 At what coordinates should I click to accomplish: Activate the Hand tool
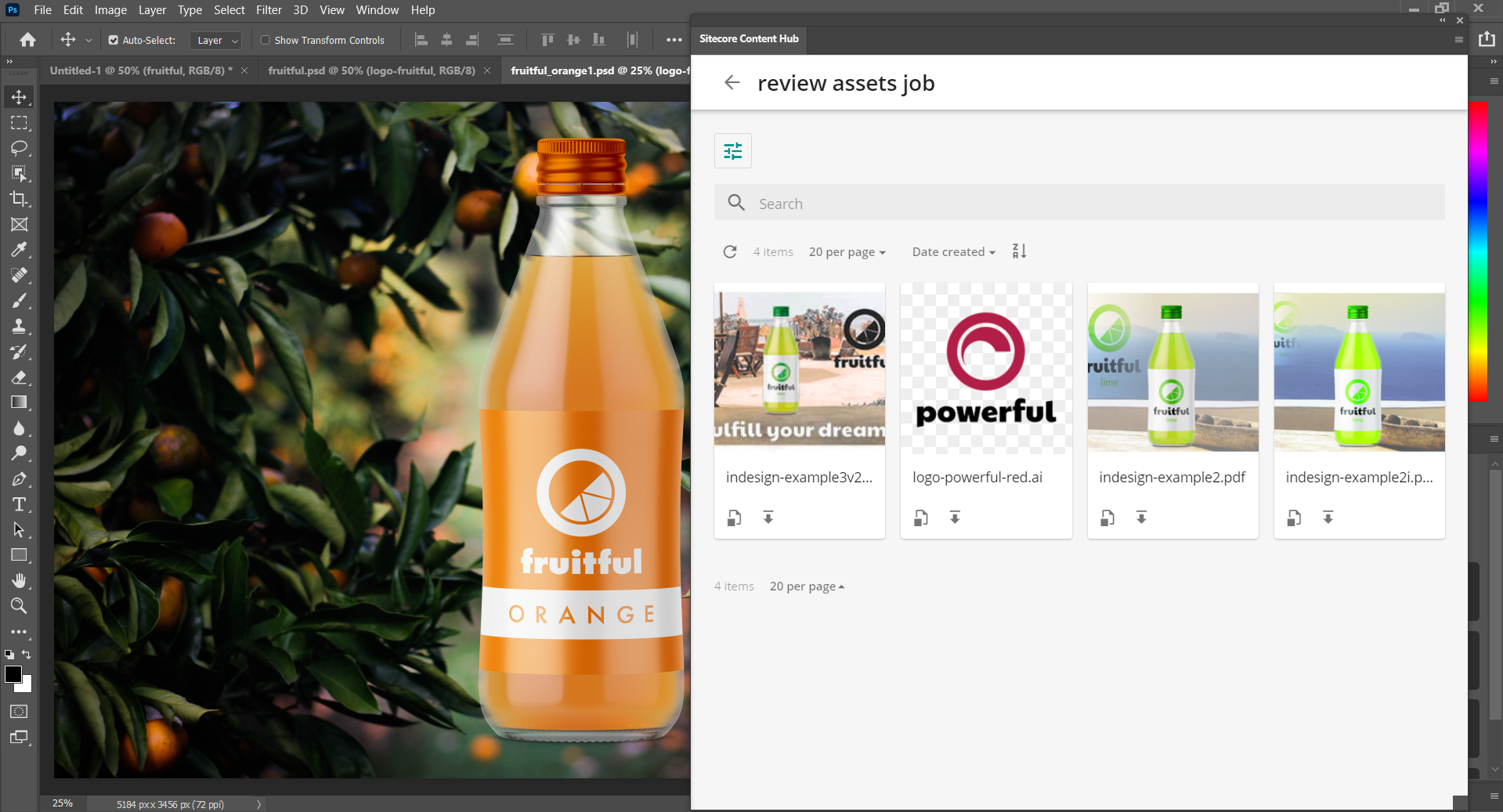coord(19,580)
